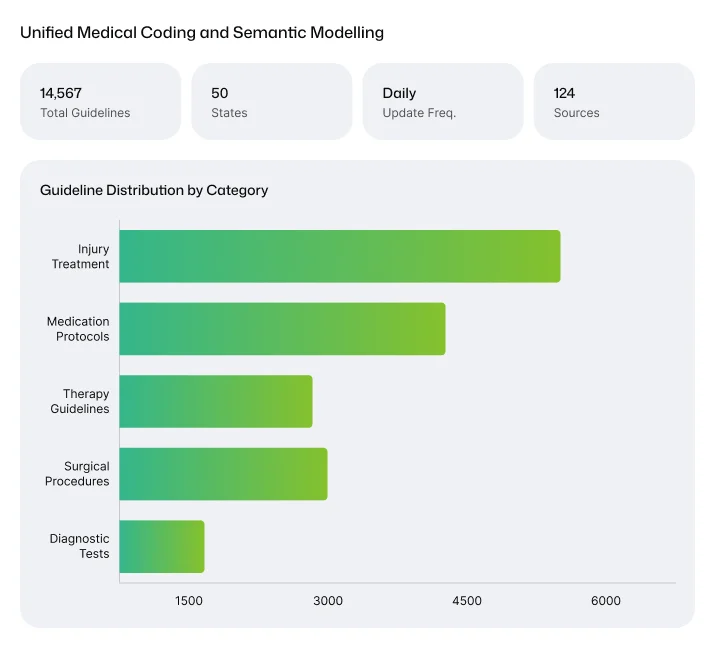Select the Medication Protocols bar
This screenshot has width=715, height=648.
[282, 329]
